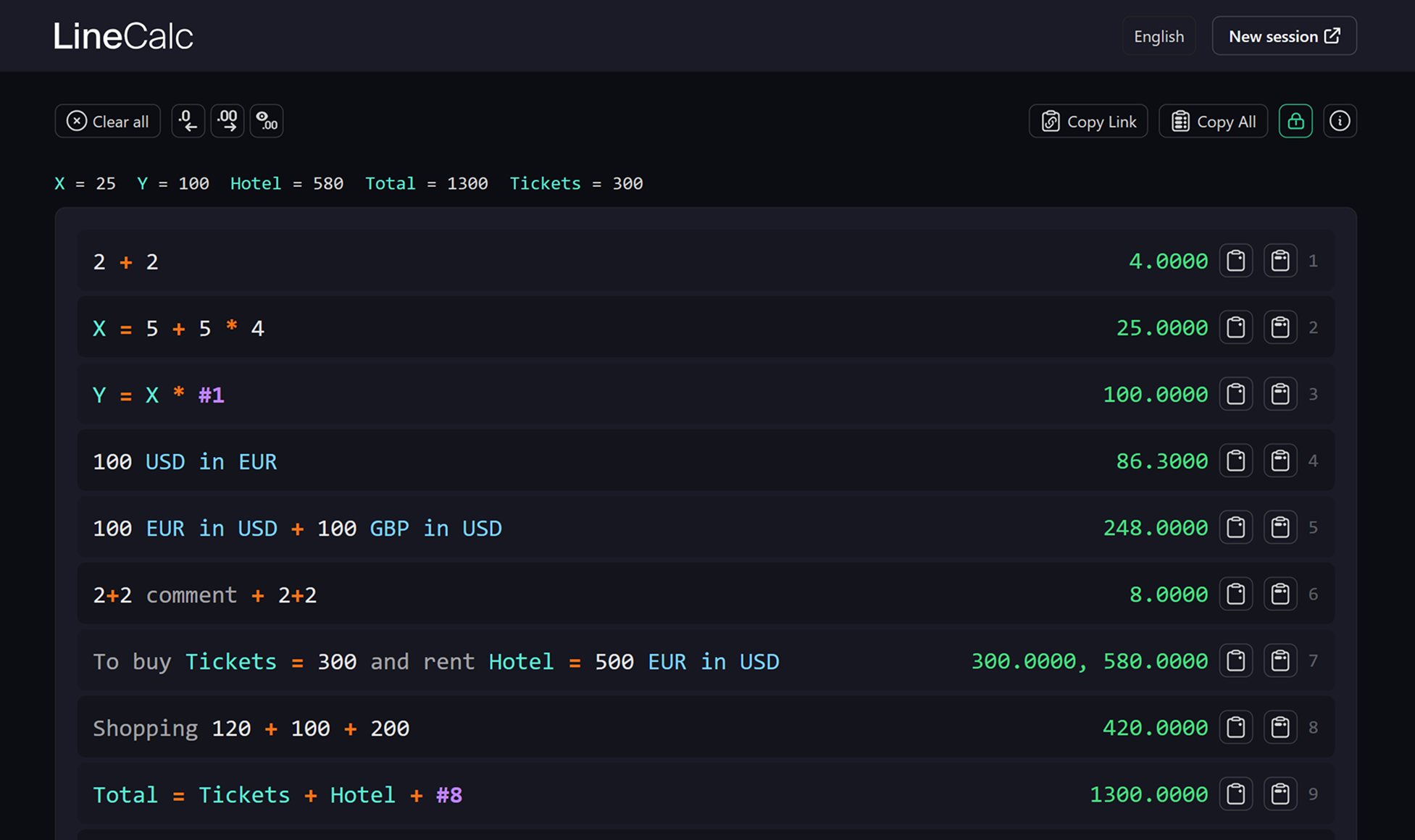The height and width of the screenshot is (840, 1415).
Task: Open the English language dropdown
Action: (x=1159, y=36)
